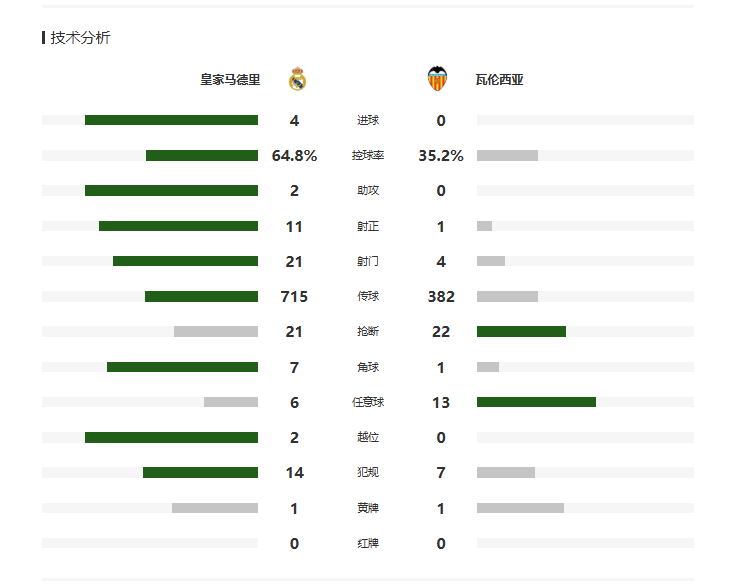The image size is (731, 586).
Task: Click the 技术分析 section heading
Action: click(80, 38)
